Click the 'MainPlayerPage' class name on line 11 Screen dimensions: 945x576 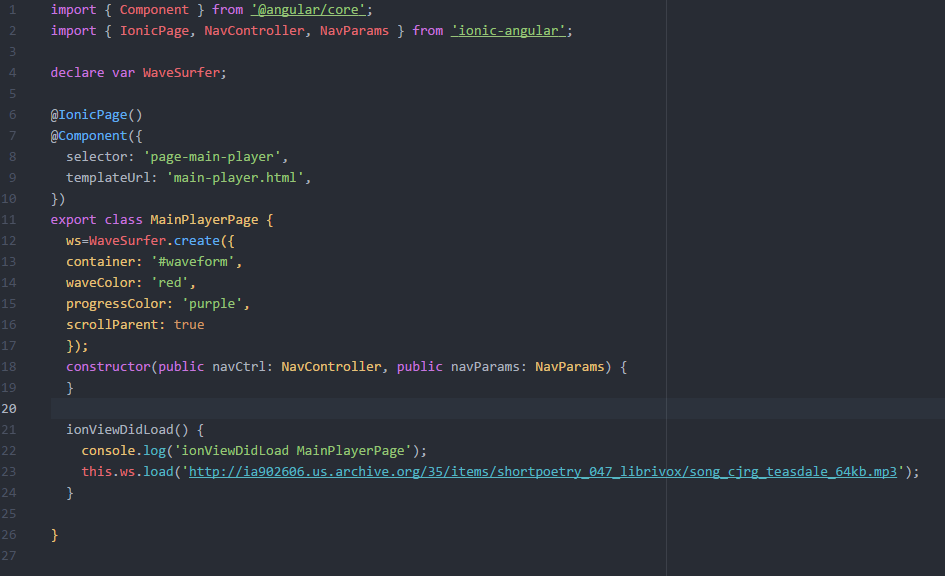[204, 220]
